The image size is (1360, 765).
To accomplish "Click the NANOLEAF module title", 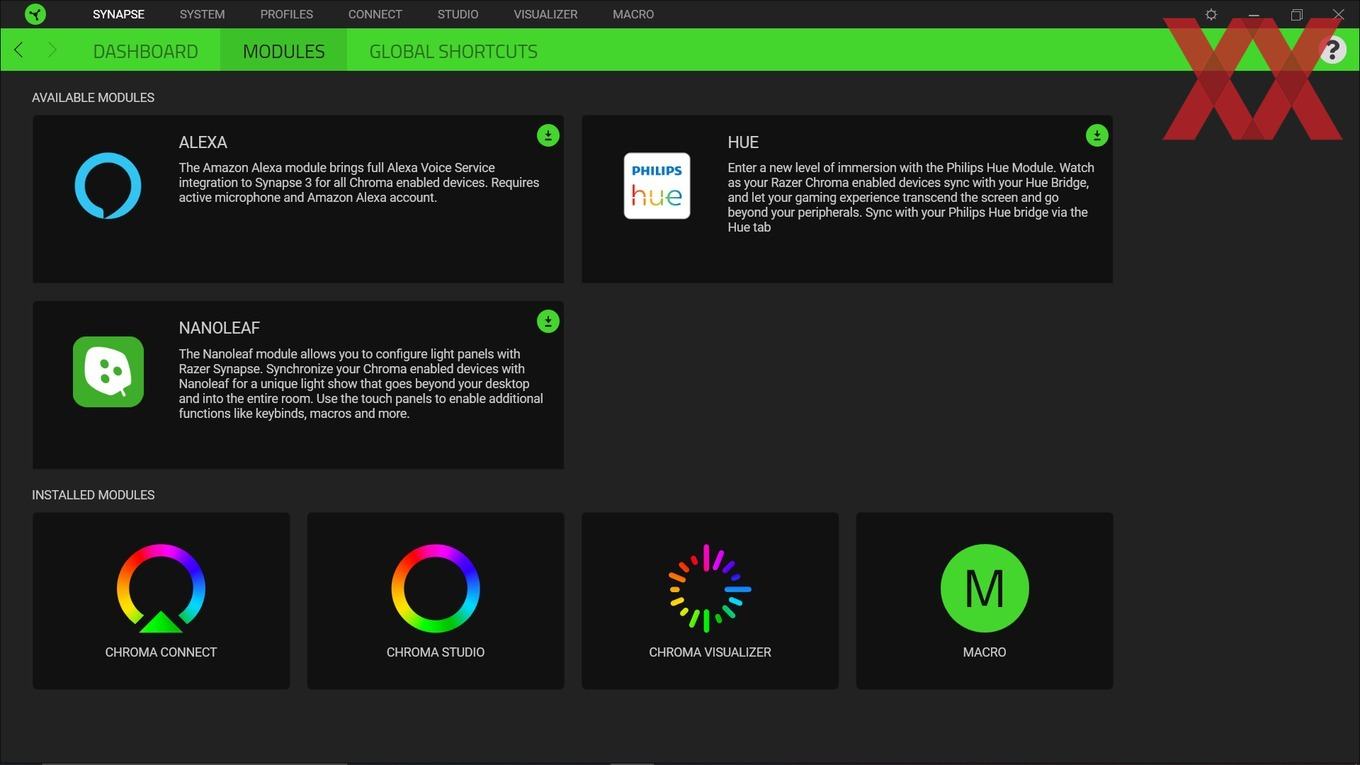I will [219, 328].
